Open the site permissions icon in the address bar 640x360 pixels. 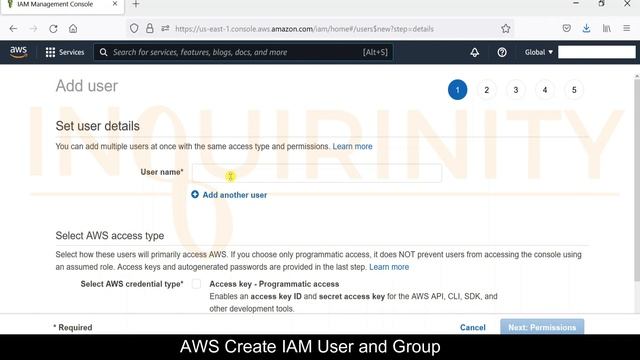pyautogui.click(x=165, y=28)
